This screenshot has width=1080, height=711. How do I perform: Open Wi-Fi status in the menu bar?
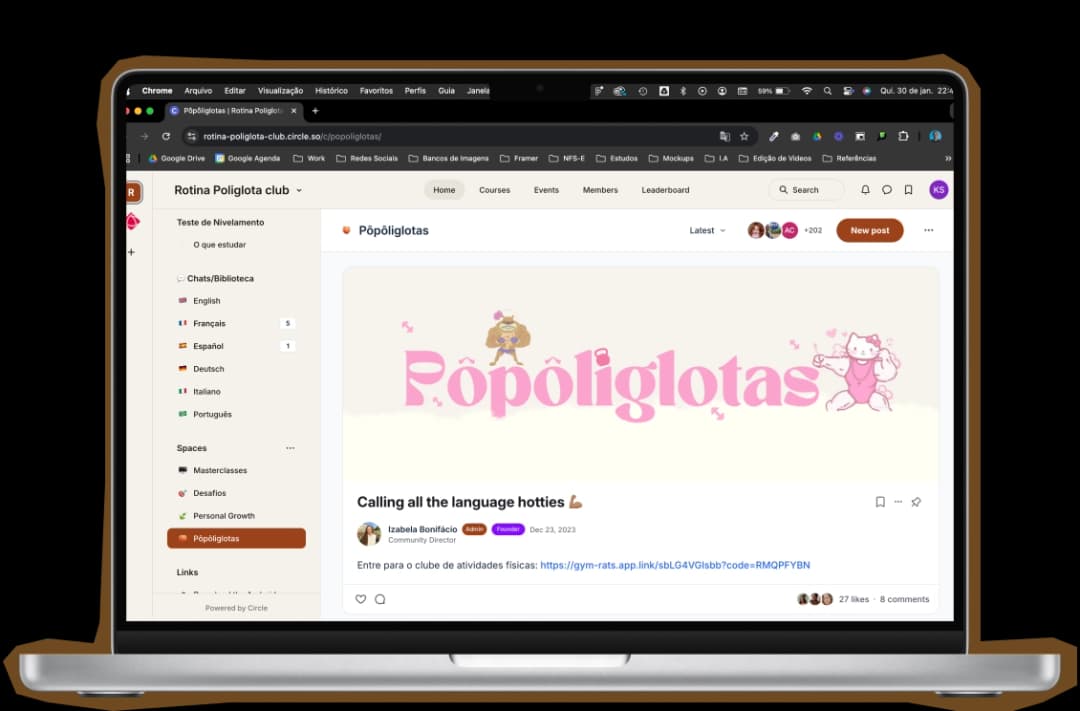coord(806,91)
